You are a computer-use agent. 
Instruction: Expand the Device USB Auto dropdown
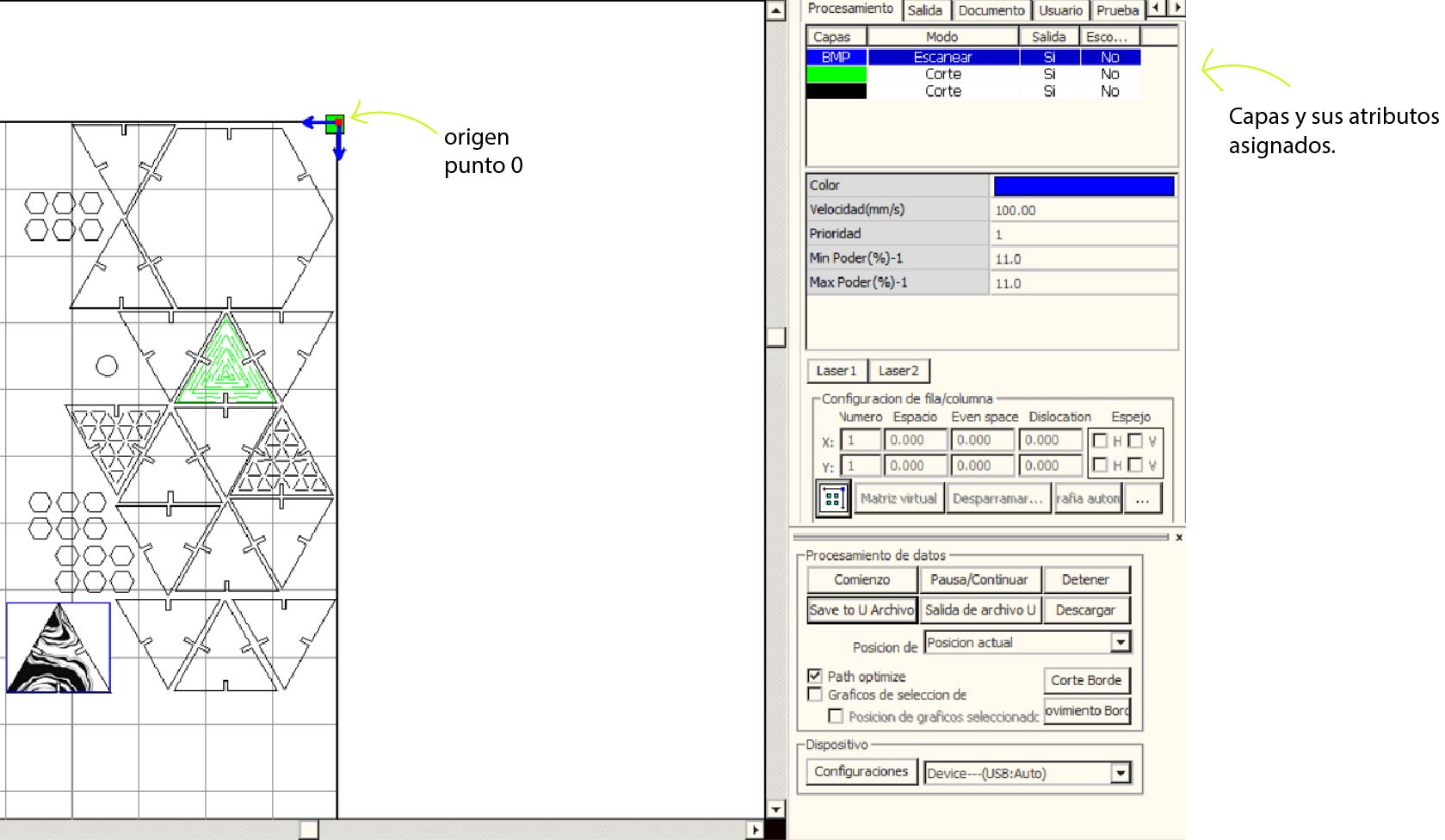[x=1120, y=773]
